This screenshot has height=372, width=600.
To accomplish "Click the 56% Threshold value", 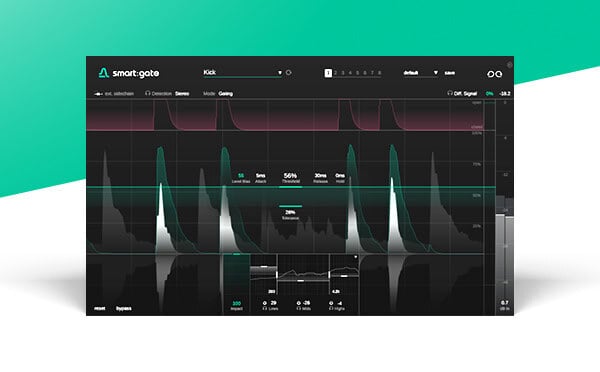I will coord(290,176).
